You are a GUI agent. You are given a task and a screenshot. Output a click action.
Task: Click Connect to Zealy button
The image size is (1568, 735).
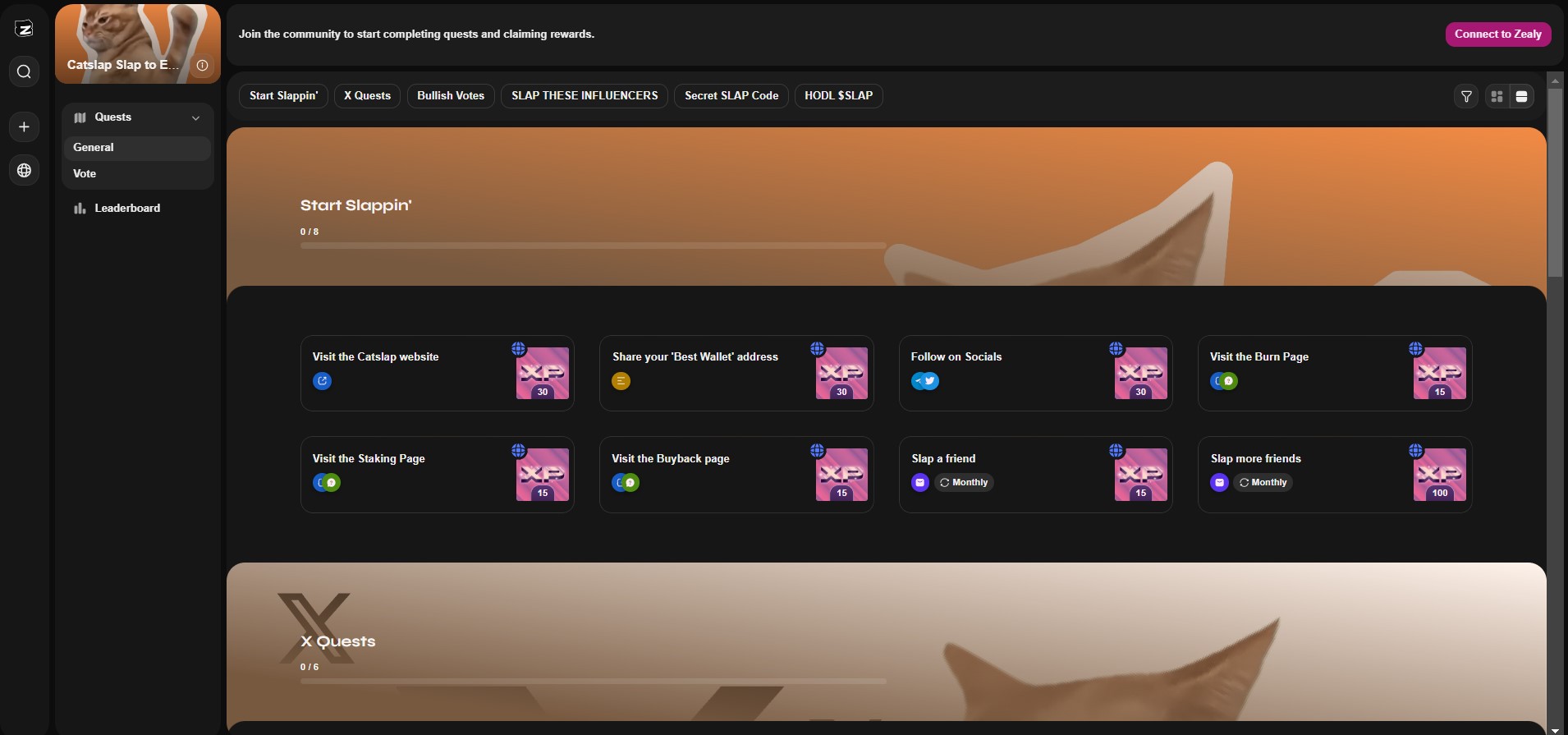[x=1498, y=34]
